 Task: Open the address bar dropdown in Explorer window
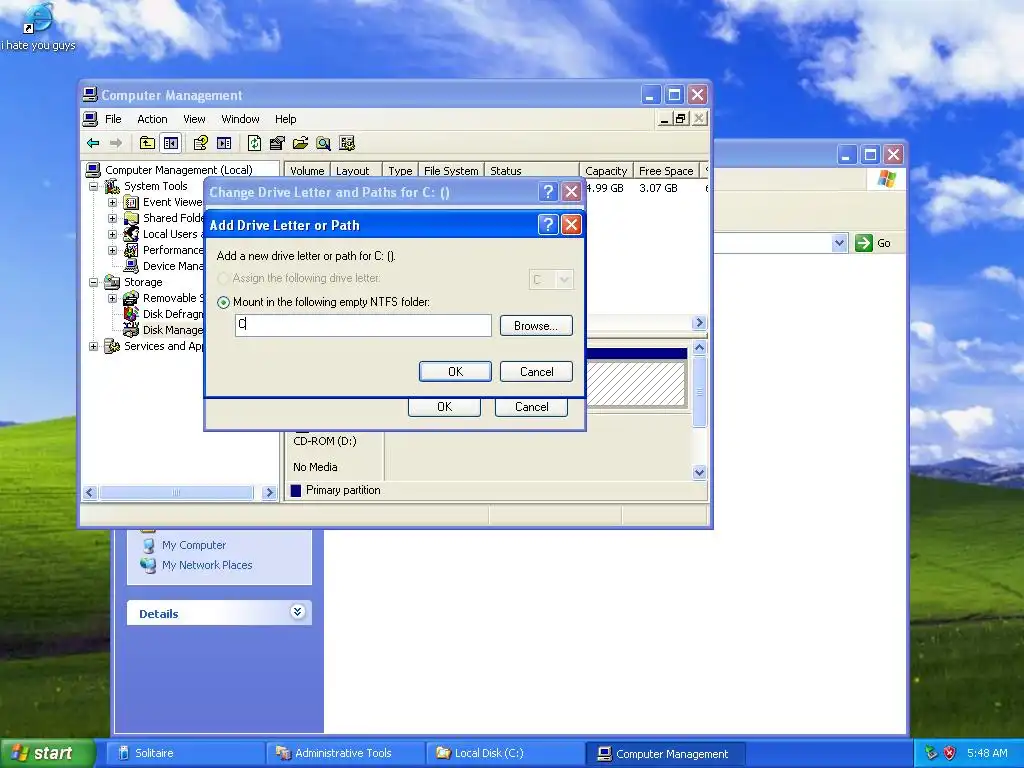[x=839, y=243]
